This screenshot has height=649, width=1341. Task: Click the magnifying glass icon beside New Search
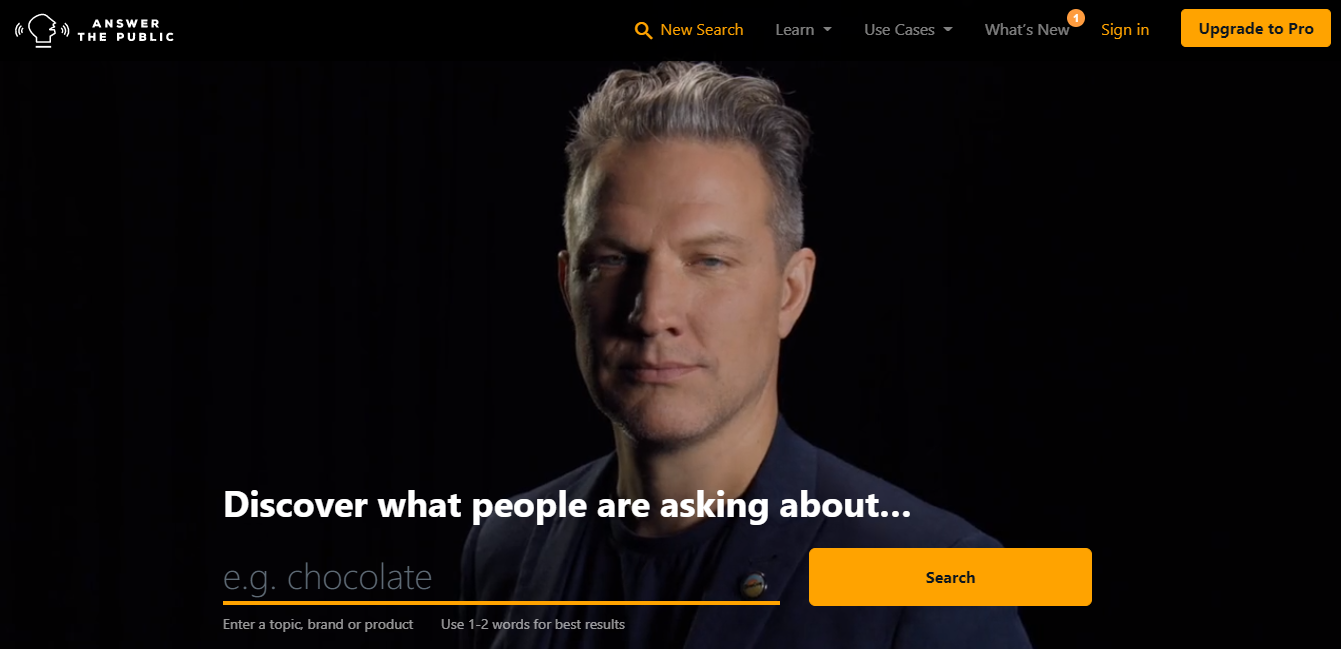pos(644,30)
